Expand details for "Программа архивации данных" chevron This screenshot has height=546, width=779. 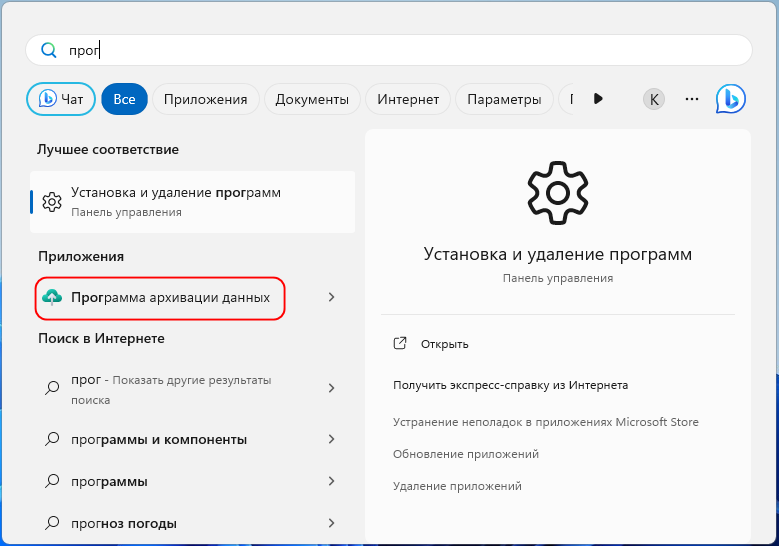pyautogui.click(x=331, y=297)
